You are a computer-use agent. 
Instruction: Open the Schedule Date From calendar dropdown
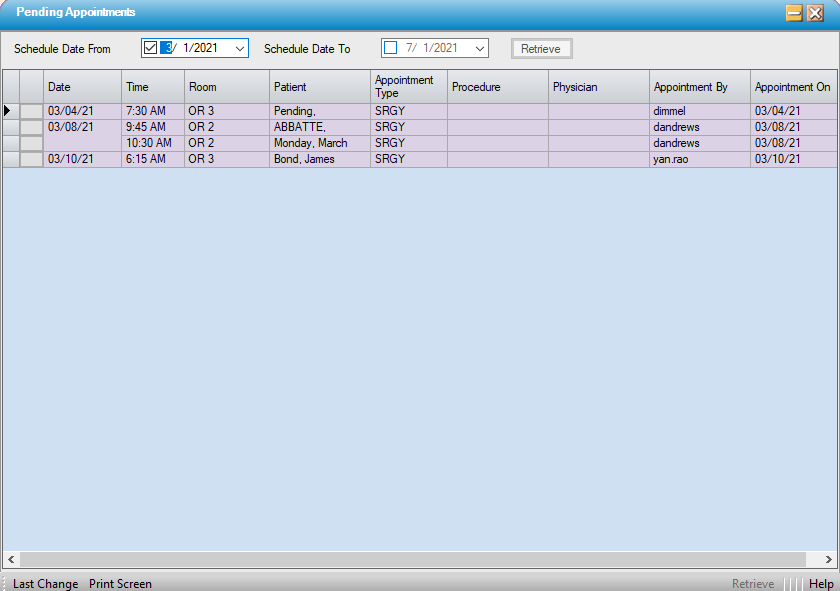[239, 48]
